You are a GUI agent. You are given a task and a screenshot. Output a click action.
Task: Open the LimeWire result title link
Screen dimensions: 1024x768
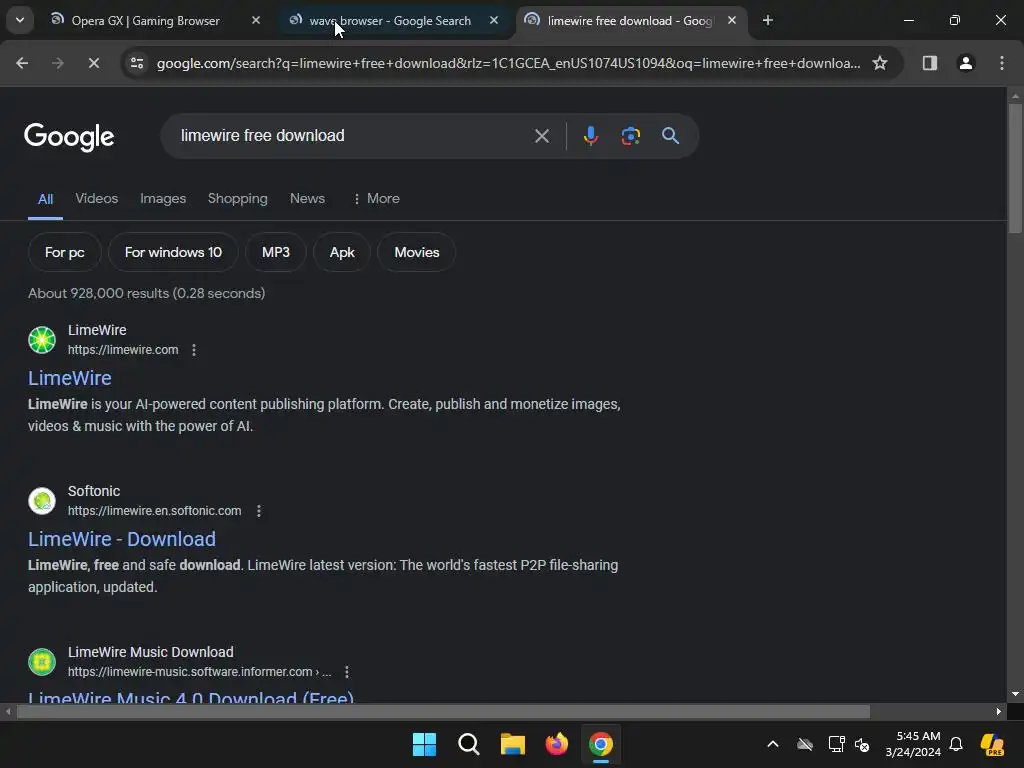70,378
